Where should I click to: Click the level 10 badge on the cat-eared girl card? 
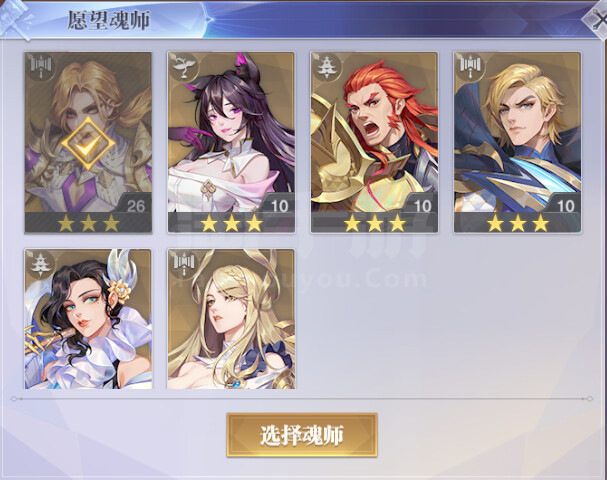(279, 206)
